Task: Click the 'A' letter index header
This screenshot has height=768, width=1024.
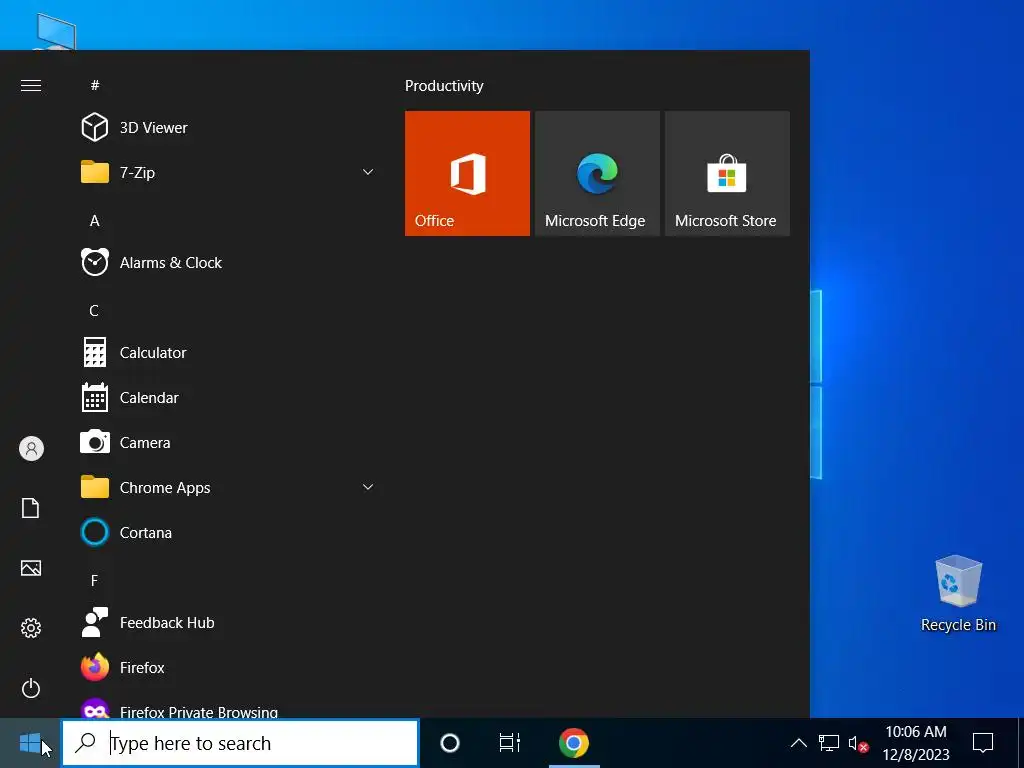Action: (95, 221)
